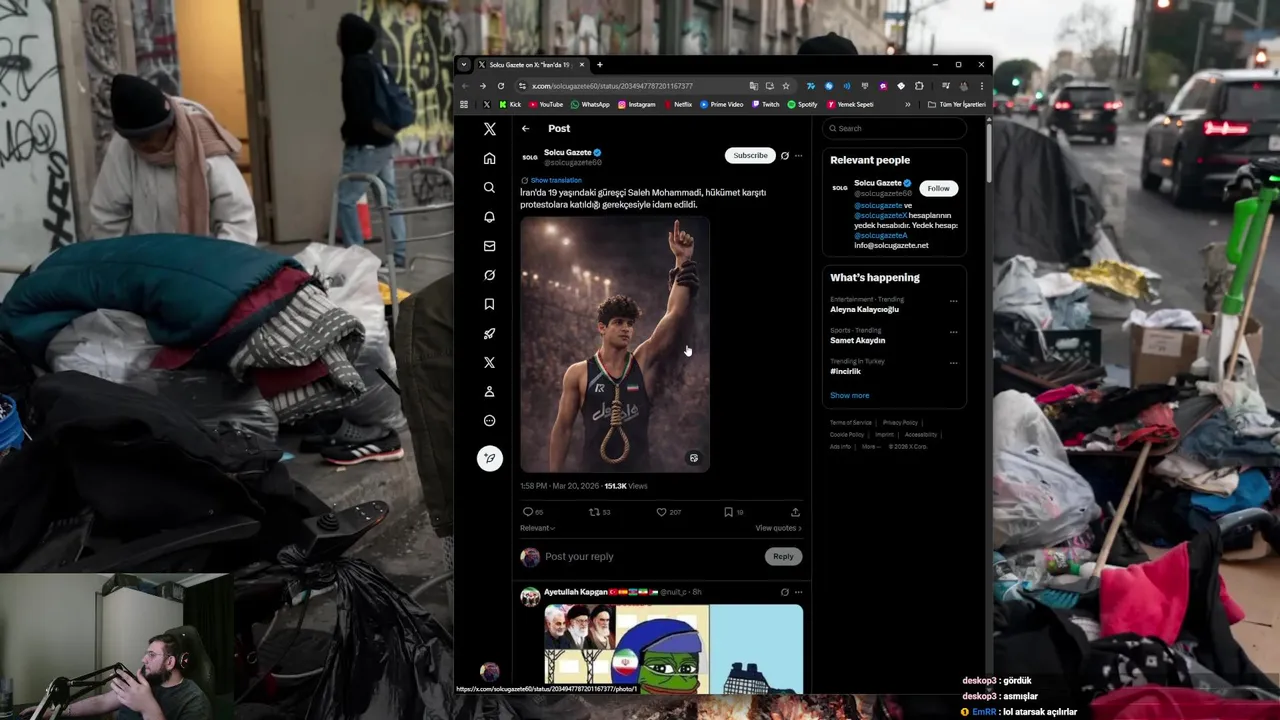Viewport: 1280px width, 720px height.
Task: Click Grok explain icon beside Subscribe
Action: [785, 156]
